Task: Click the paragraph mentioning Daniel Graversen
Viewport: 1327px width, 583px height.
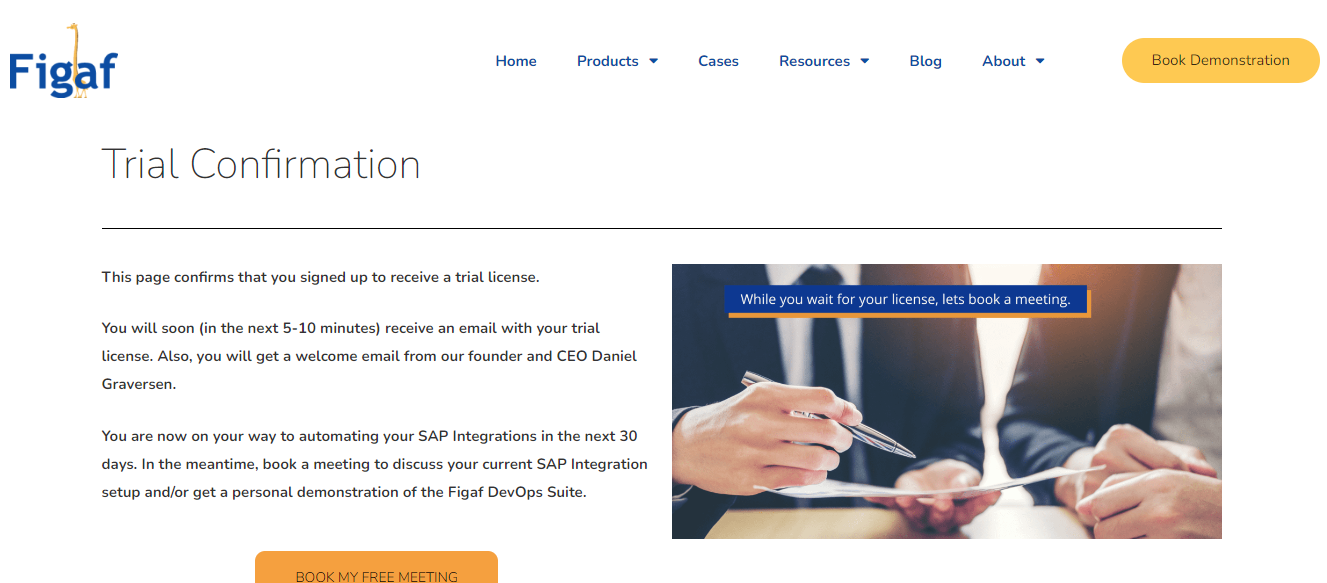Action: point(370,356)
